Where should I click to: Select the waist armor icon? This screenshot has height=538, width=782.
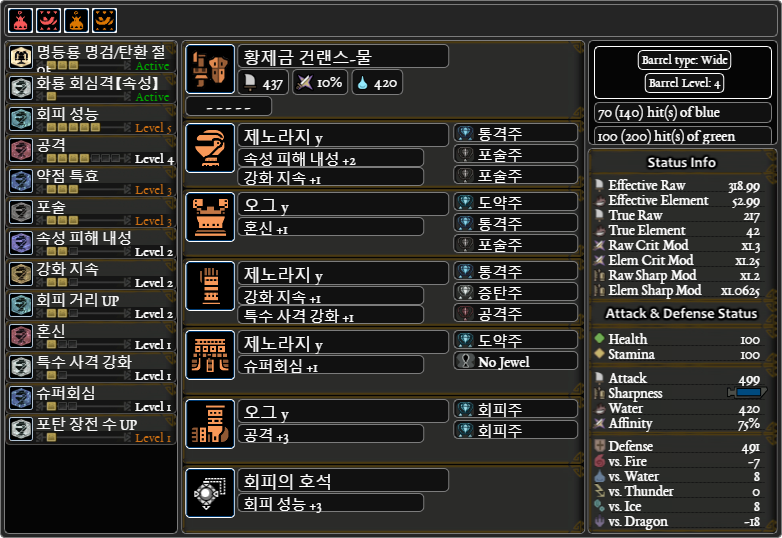click(210, 355)
